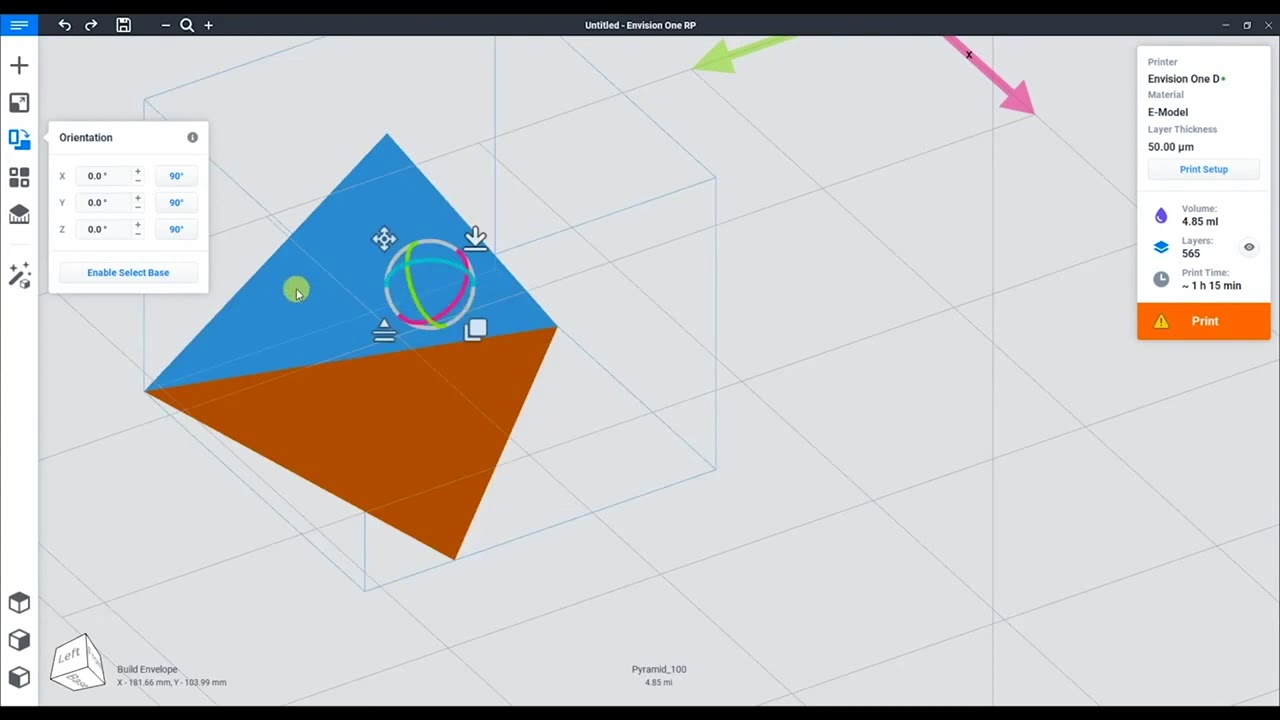The width and height of the screenshot is (1280, 720).
Task: Minimize the Envision One RP window
Action: [x=1226, y=25]
